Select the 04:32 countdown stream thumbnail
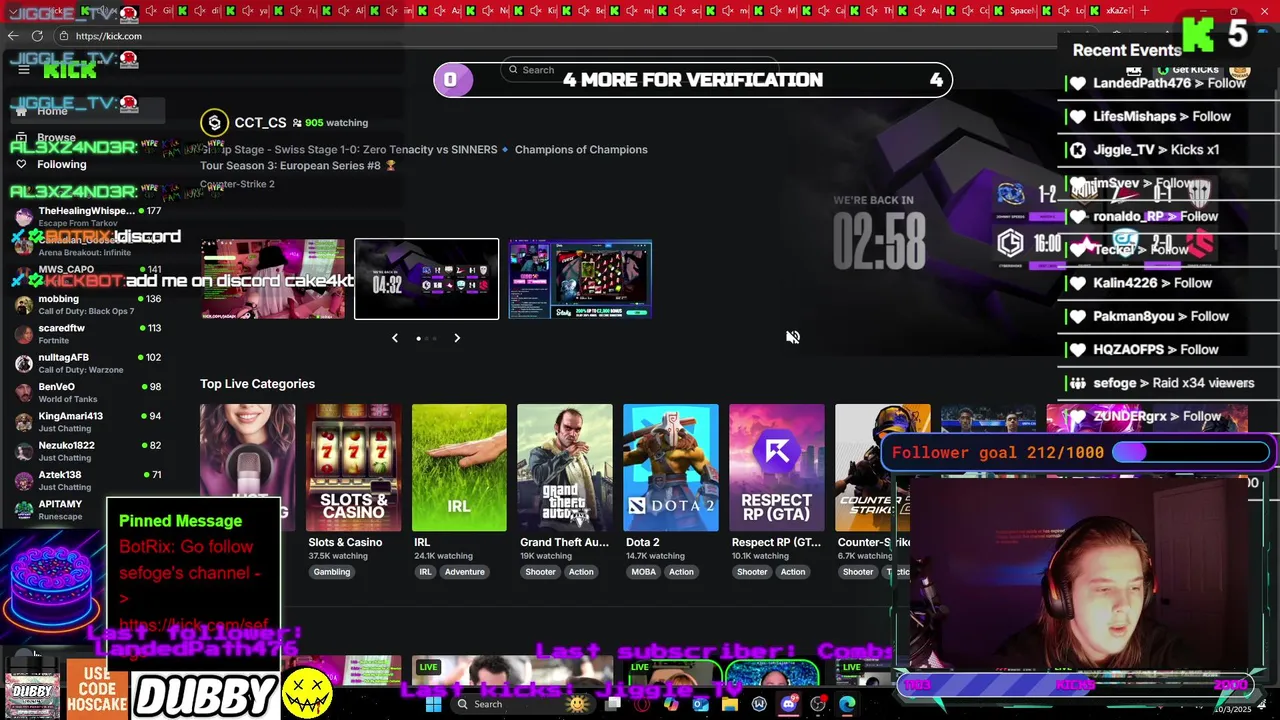1280x720 pixels. pyautogui.click(x=426, y=279)
